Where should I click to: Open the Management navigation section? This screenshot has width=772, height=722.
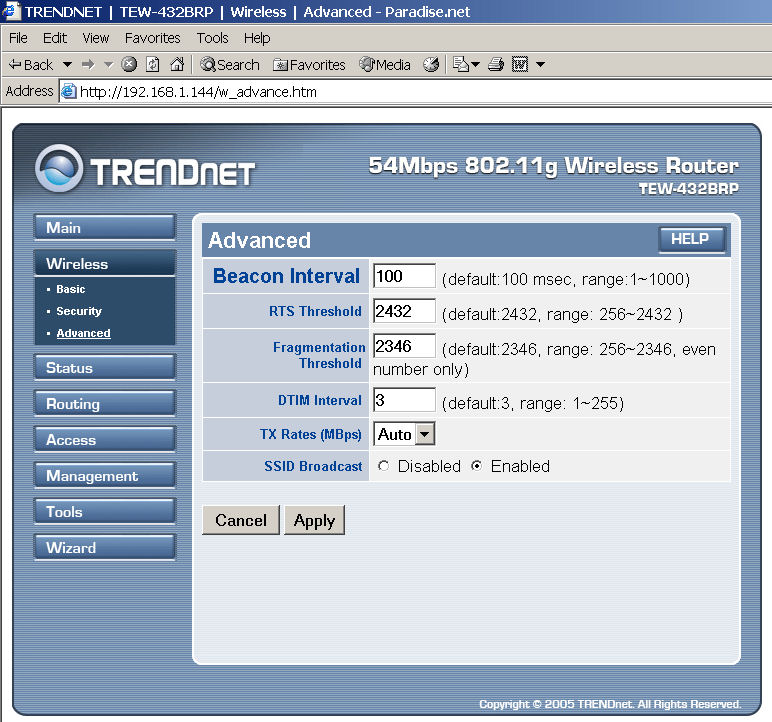(104, 476)
